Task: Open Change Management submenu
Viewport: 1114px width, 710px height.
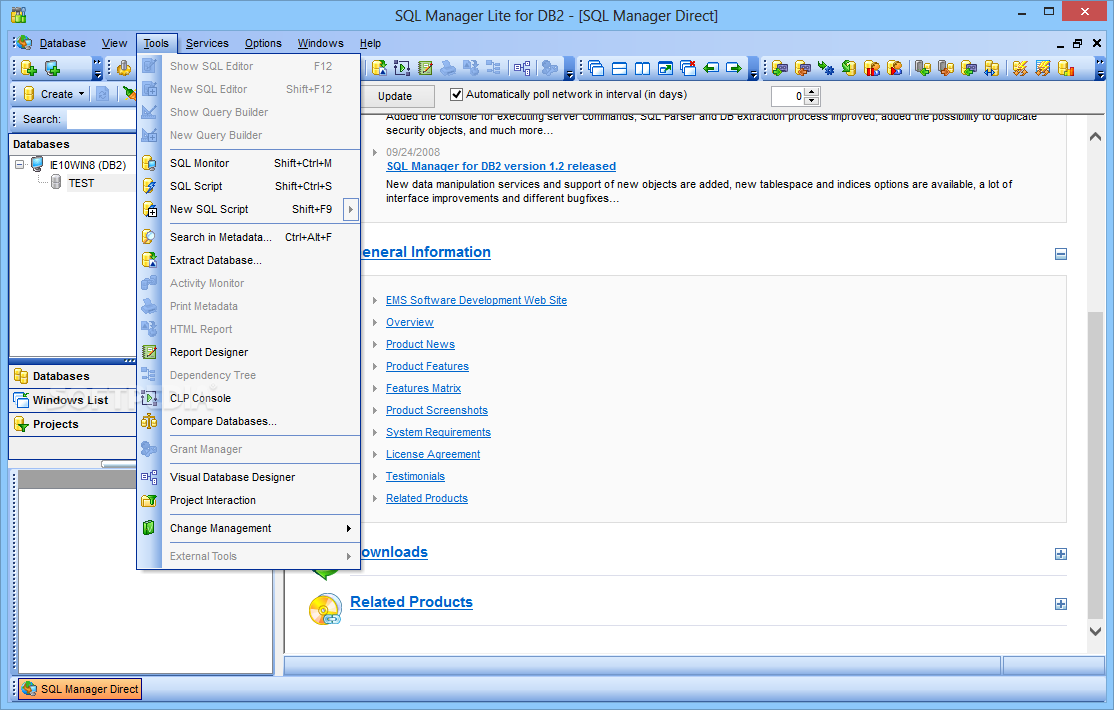Action: click(249, 529)
